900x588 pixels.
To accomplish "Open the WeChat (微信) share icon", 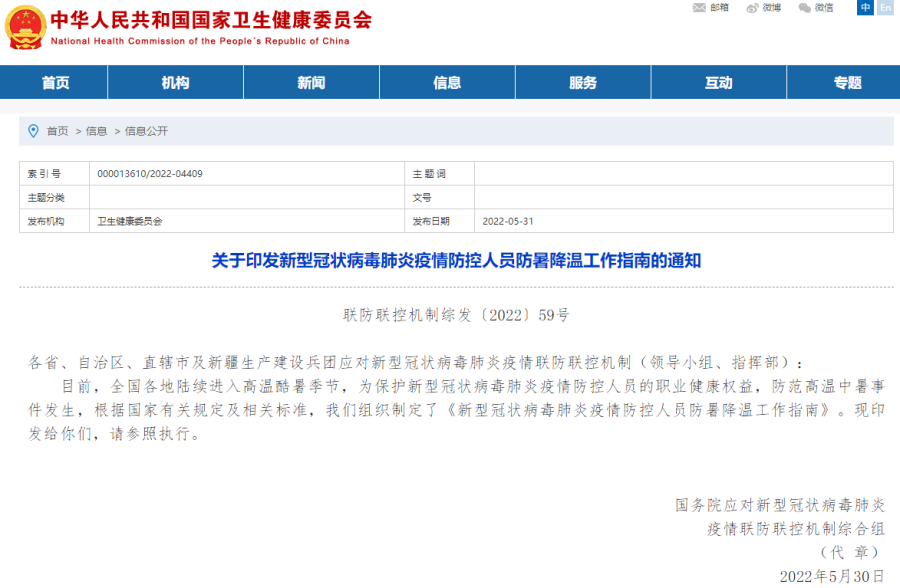I will (x=807, y=8).
